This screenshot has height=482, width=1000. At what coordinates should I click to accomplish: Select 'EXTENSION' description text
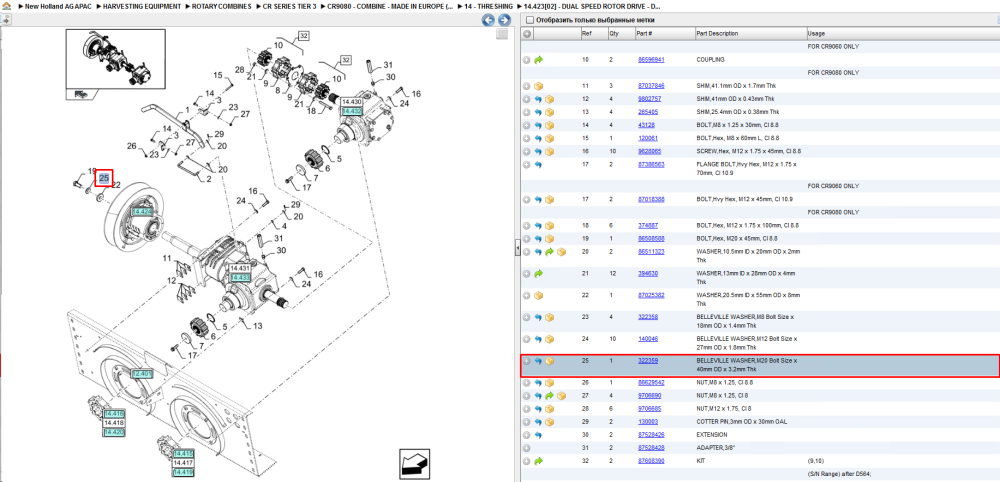point(711,435)
